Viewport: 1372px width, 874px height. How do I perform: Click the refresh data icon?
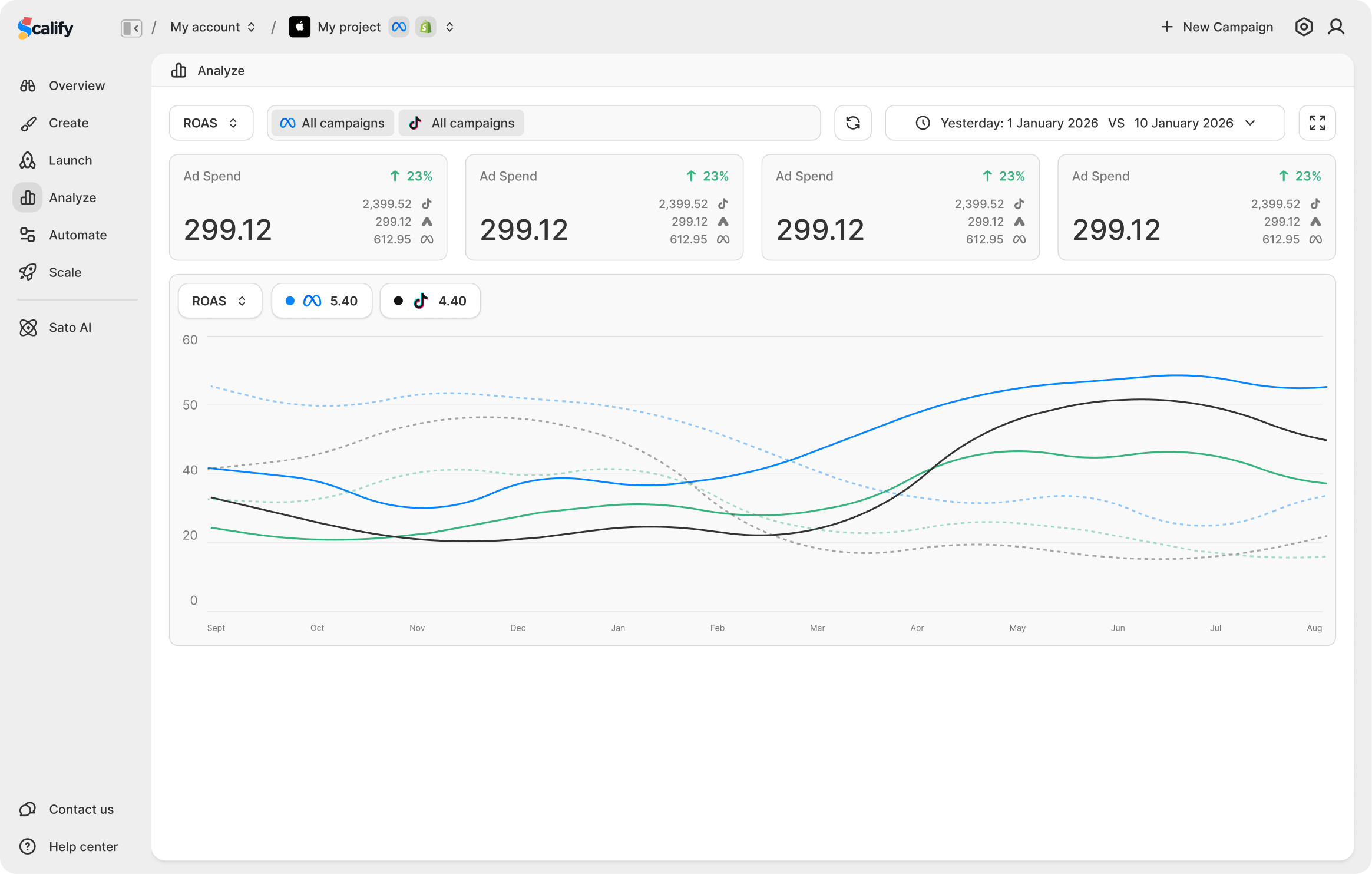tap(852, 123)
